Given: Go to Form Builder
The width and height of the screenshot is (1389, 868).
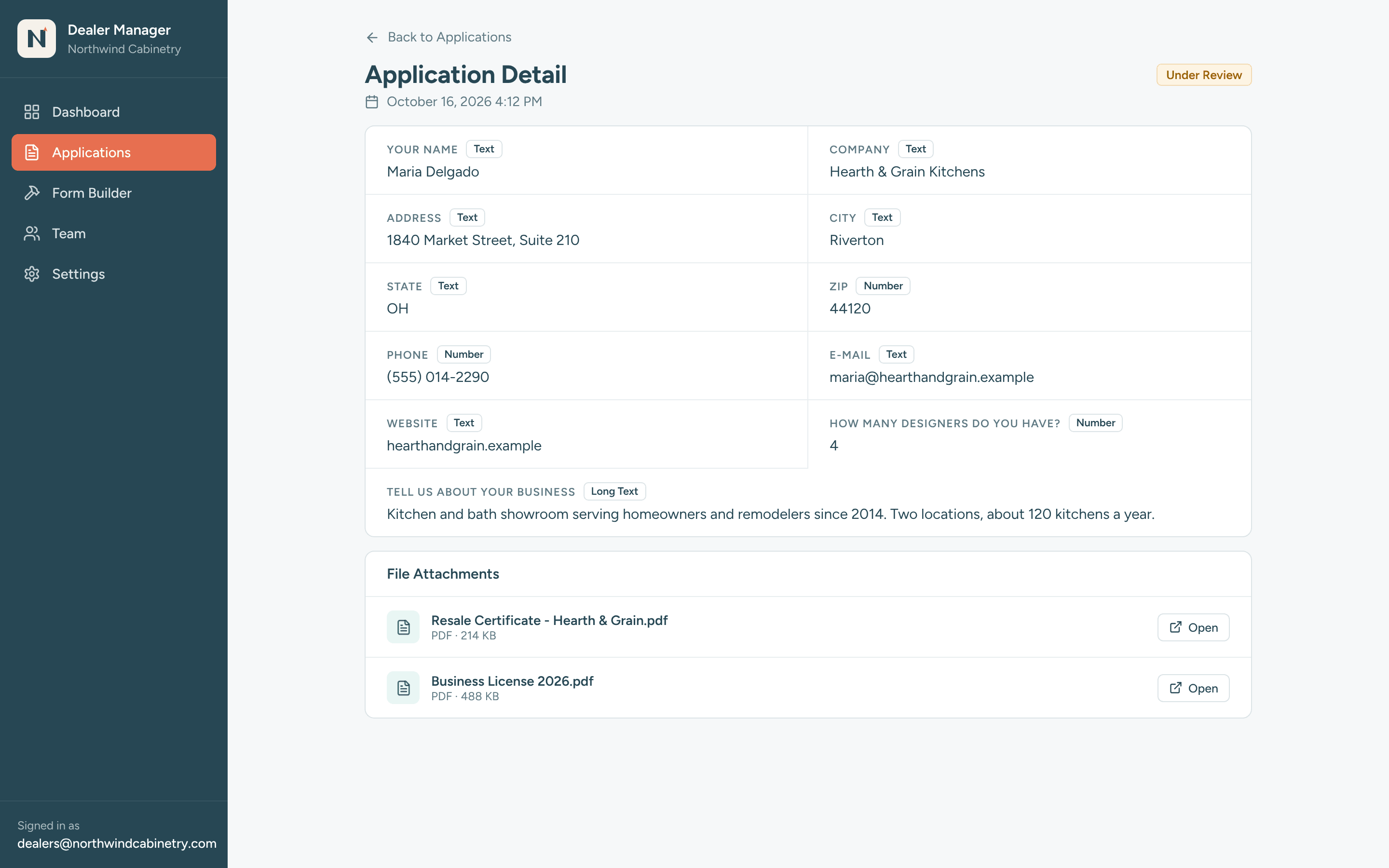Looking at the screenshot, I should (x=114, y=193).
